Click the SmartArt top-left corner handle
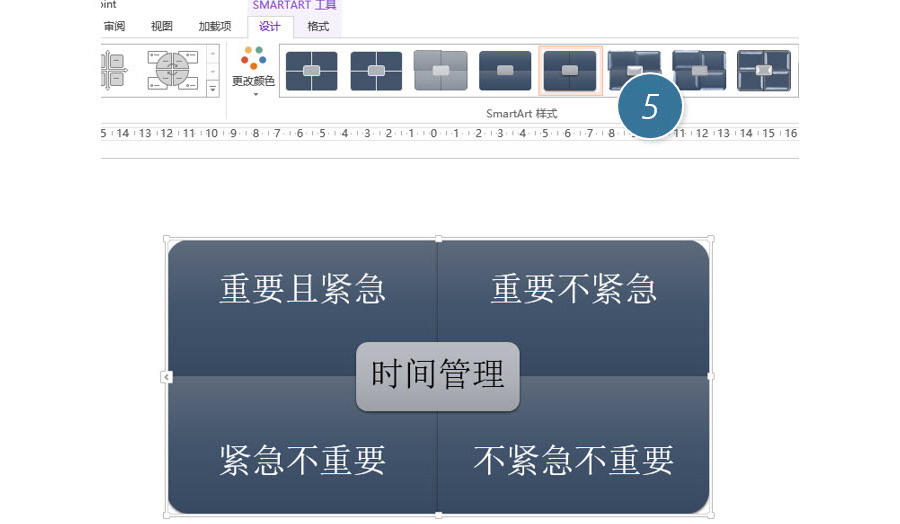Screen dimensions: 900x524 tap(167, 239)
